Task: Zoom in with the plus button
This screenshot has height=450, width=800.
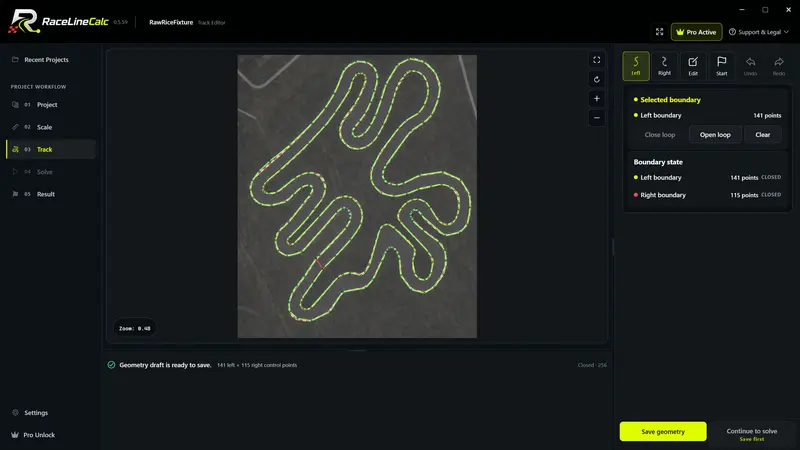Action: [596, 98]
